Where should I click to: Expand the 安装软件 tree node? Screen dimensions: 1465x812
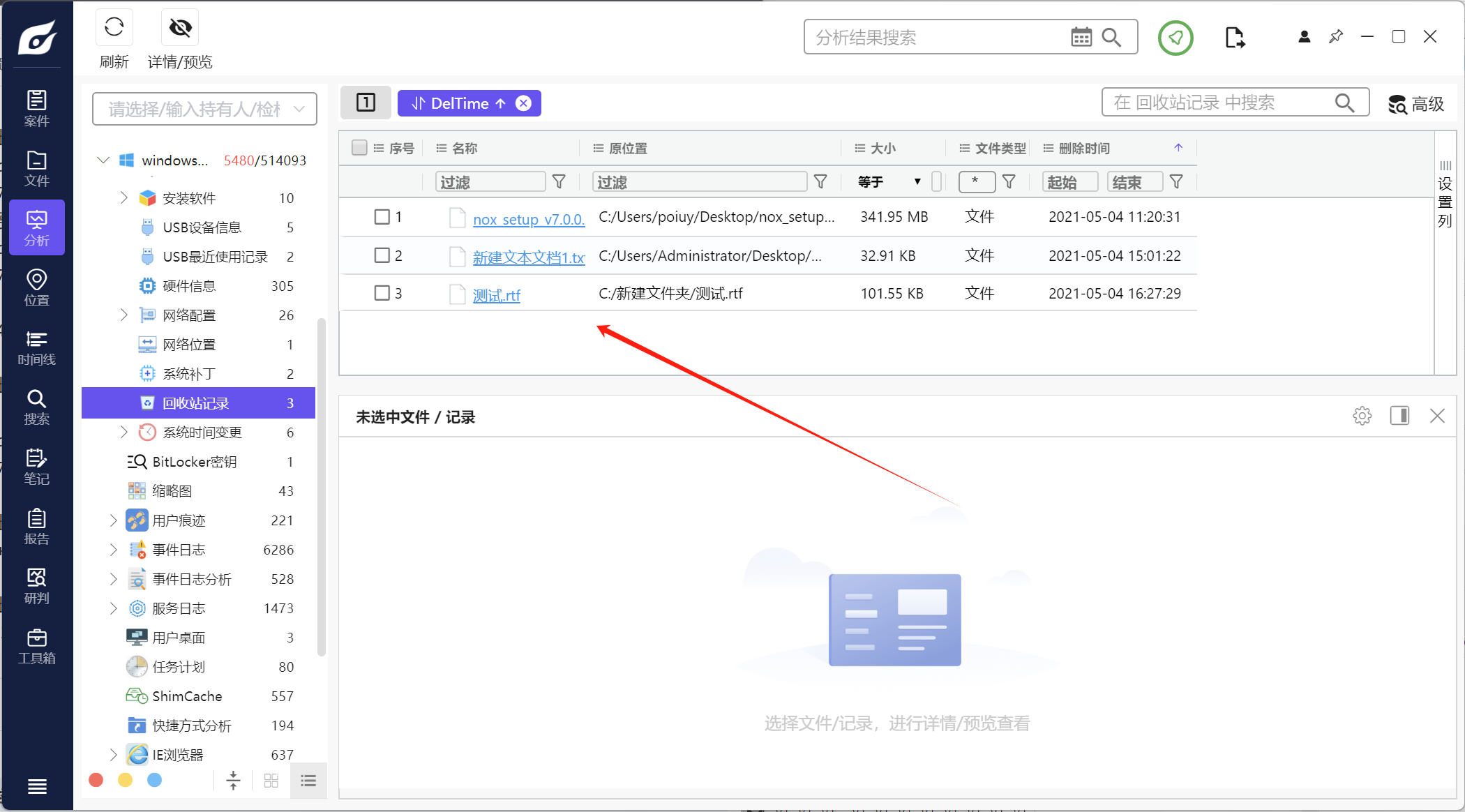tap(123, 198)
